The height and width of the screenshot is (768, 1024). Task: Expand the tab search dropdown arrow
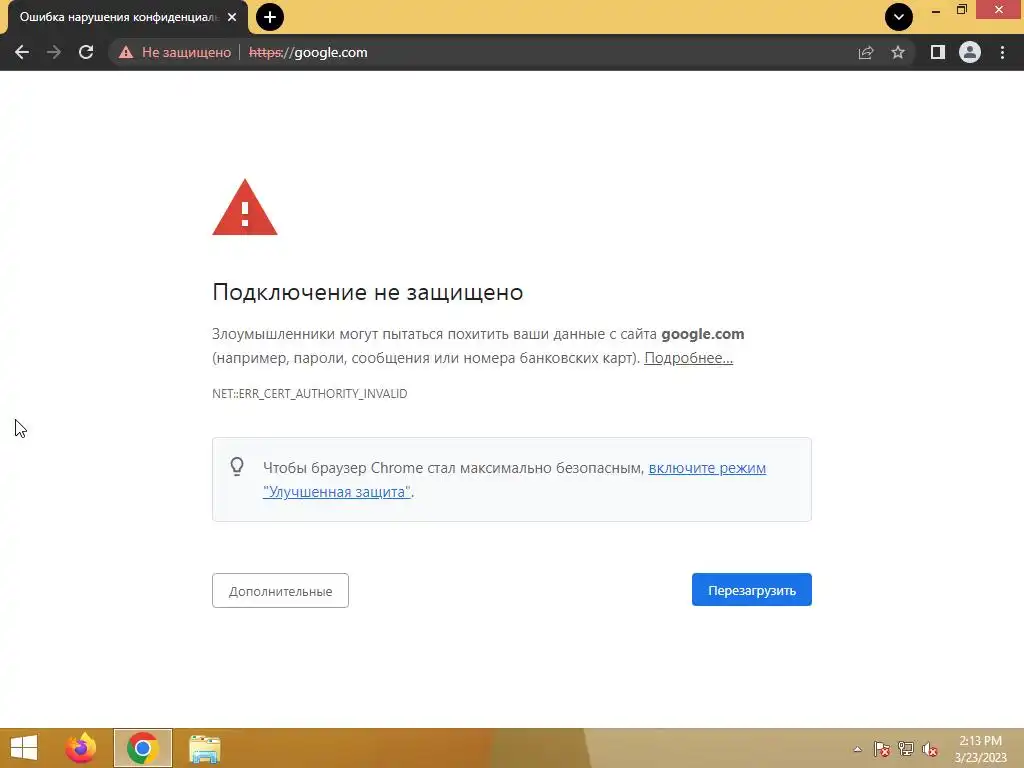pyautogui.click(x=899, y=17)
